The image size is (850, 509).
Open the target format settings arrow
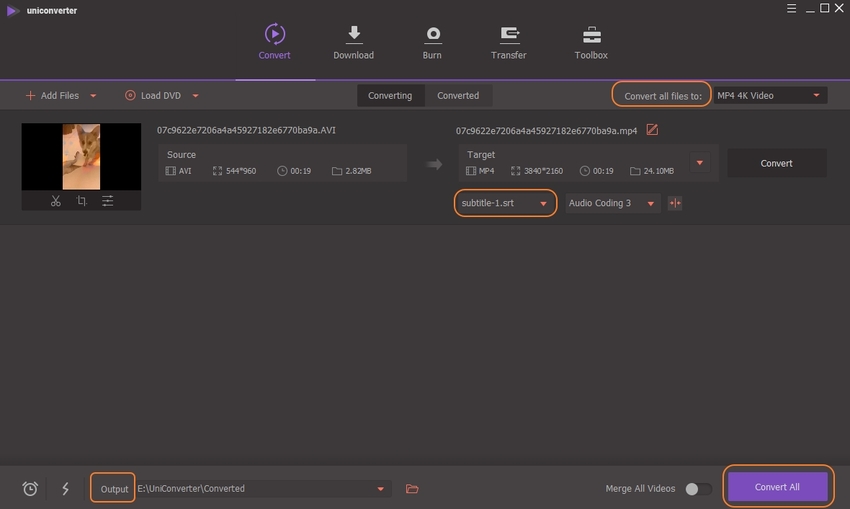pyautogui.click(x=700, y=163)
